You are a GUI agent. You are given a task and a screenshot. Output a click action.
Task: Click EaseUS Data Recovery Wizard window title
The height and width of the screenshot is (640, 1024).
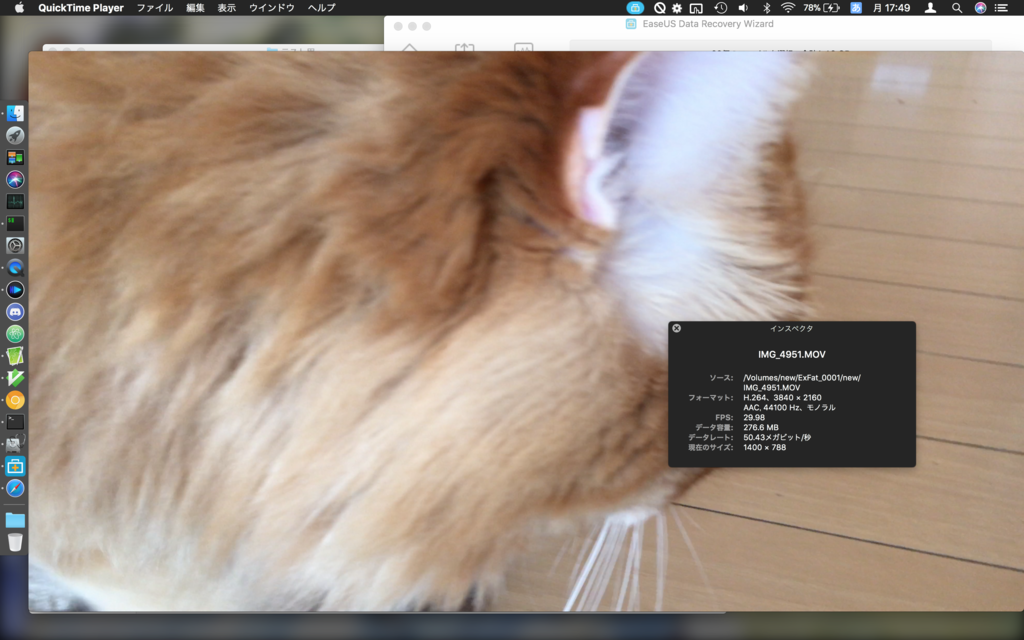click(x=708, y=24)
